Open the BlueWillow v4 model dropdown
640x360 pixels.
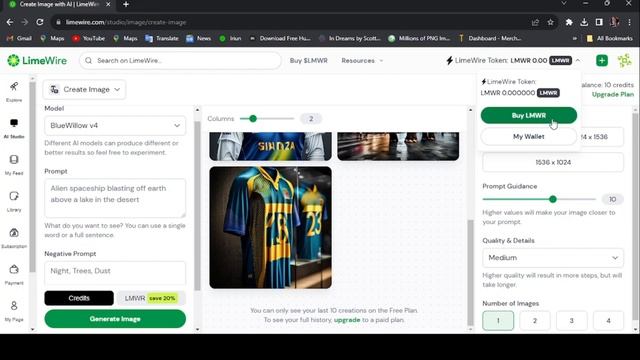[x=115, y=125]
